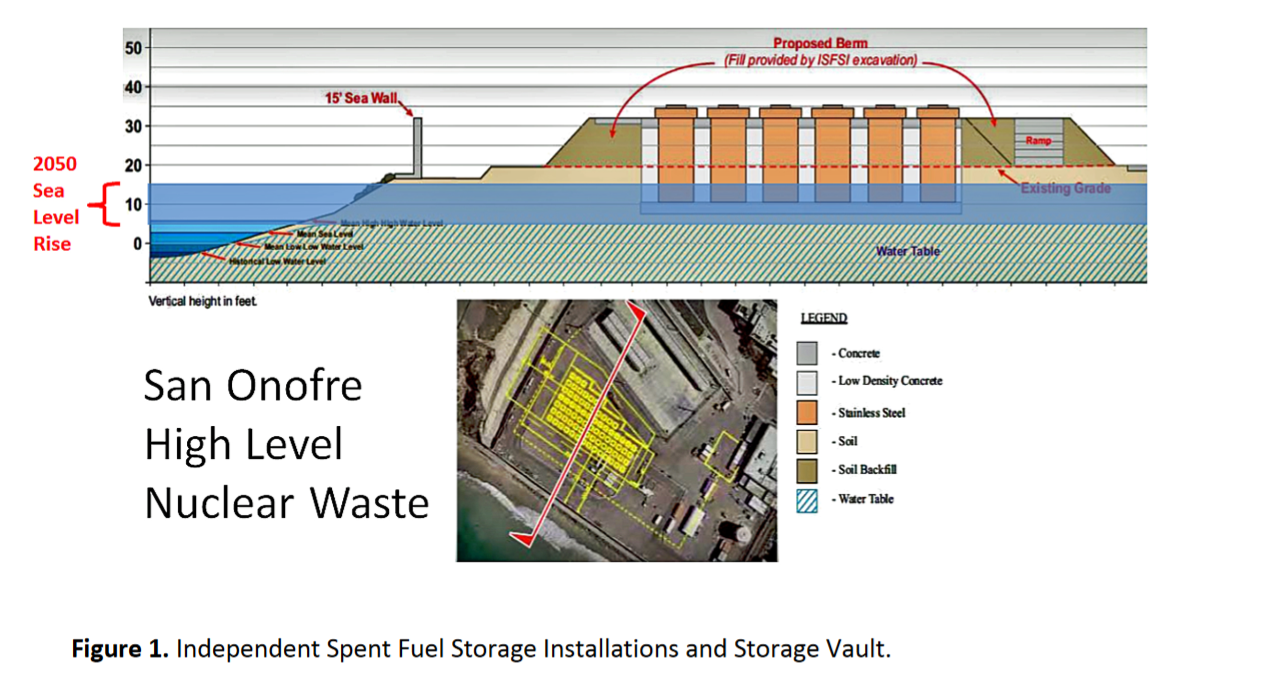Click the large 'San Onofre' heading line
Viewport: 1279px width, 674px height.
pos(253,386)
